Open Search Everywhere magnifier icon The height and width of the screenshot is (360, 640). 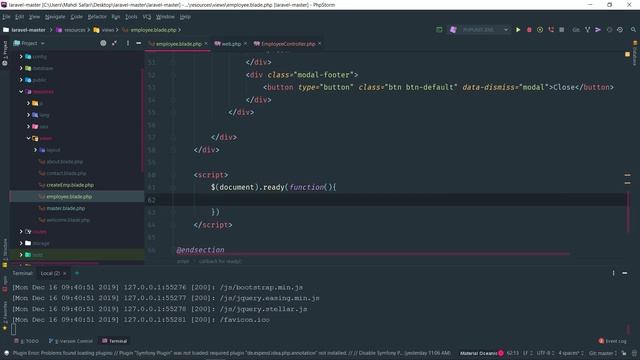pos(633,30)
